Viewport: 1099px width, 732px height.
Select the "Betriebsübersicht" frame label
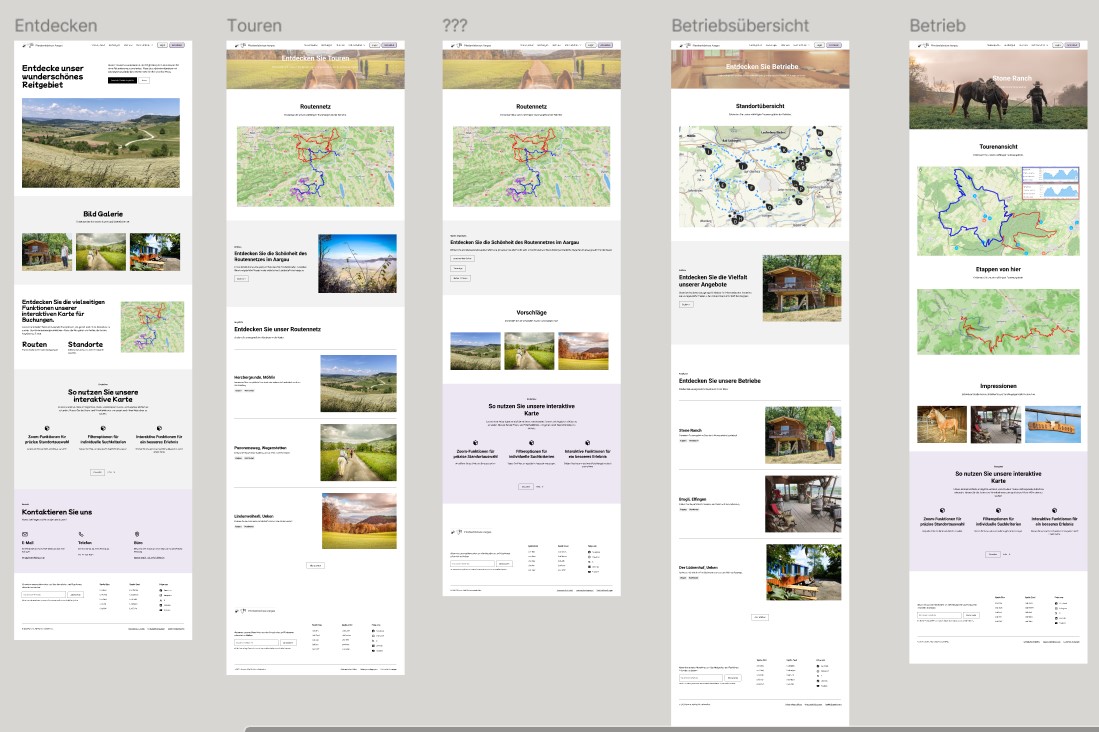point(739,25)
